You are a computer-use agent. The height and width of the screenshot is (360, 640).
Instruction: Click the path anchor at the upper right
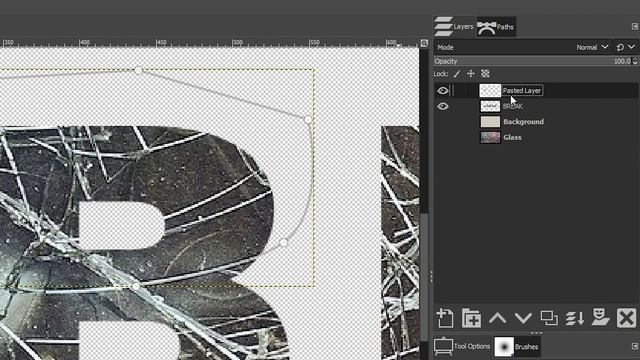pyautogui.click(x=307, y=119)
